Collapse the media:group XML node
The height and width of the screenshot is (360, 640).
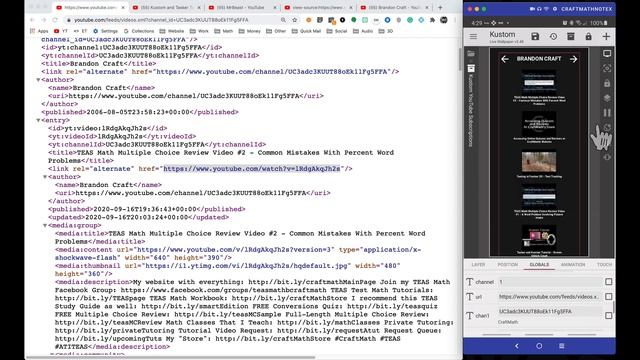tap(45, 225)
